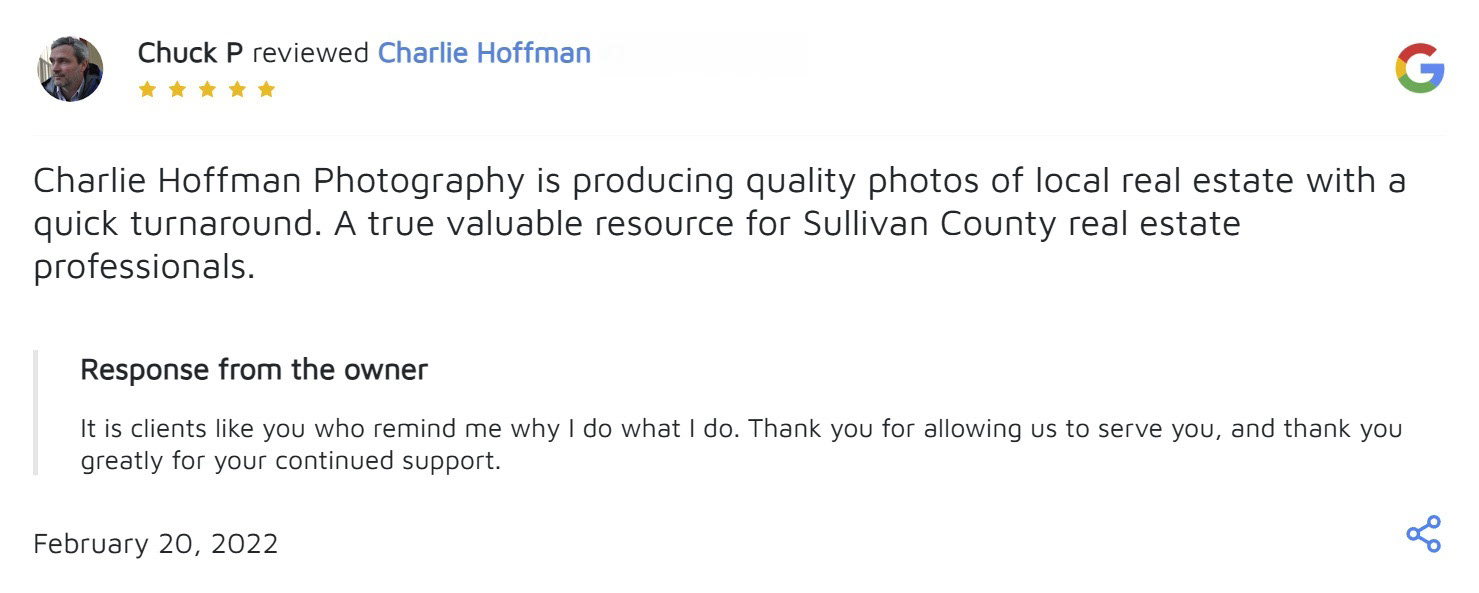Viewport: 1479px width, 593px height.
Task: Click the first rating star
Action: [x=147, y=89]
